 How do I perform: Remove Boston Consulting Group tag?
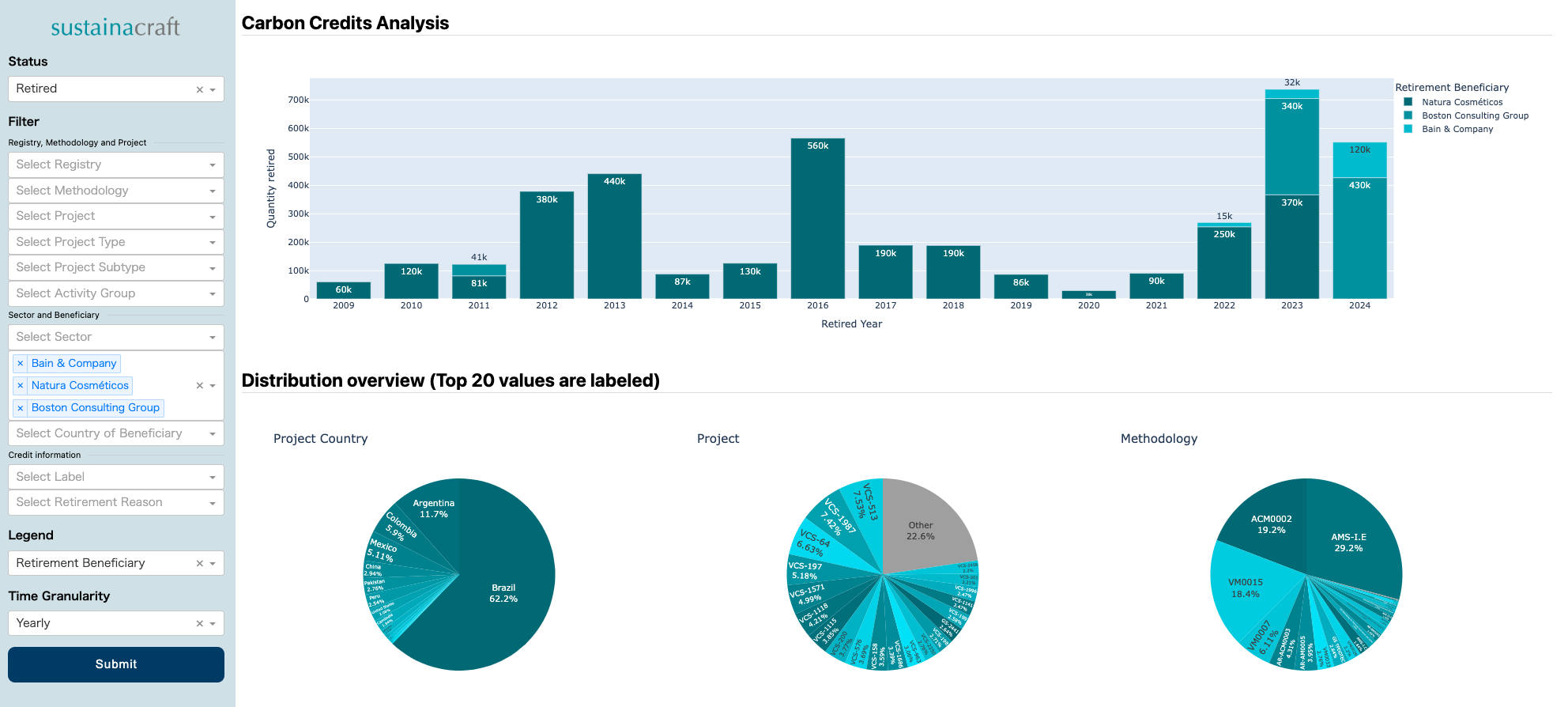coord(21,408)
